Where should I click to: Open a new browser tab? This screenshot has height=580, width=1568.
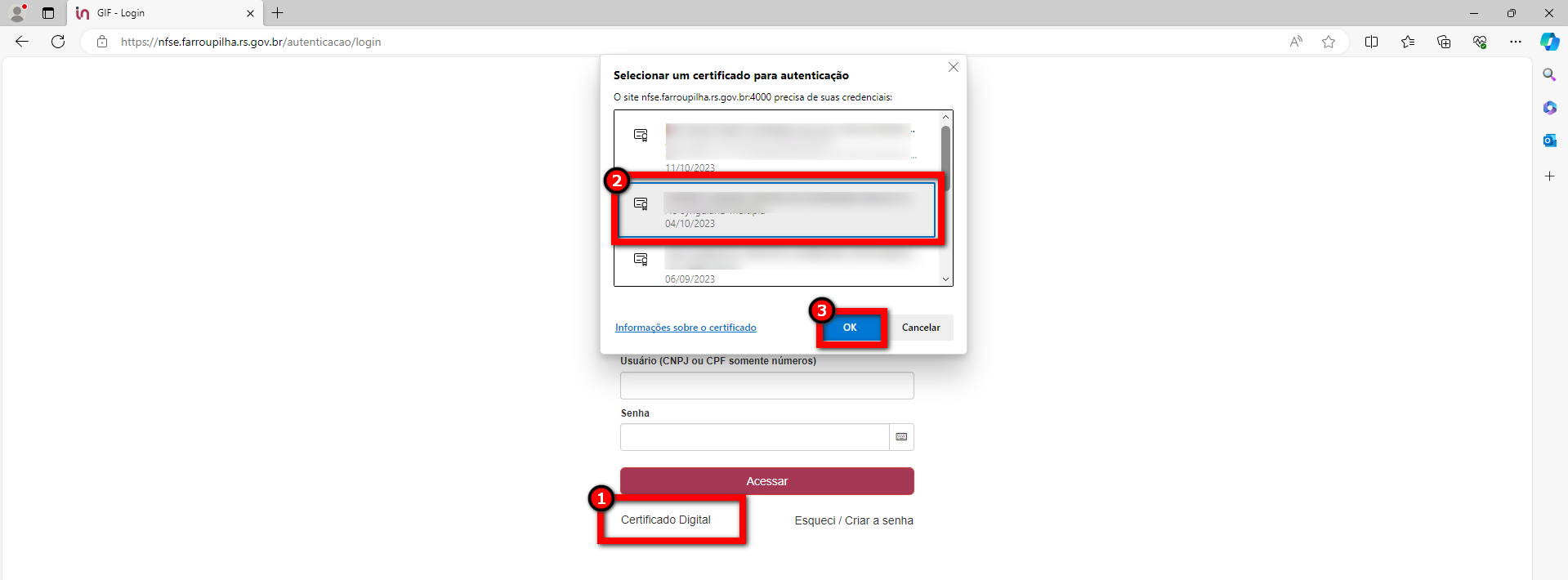[x=278, y=13]
